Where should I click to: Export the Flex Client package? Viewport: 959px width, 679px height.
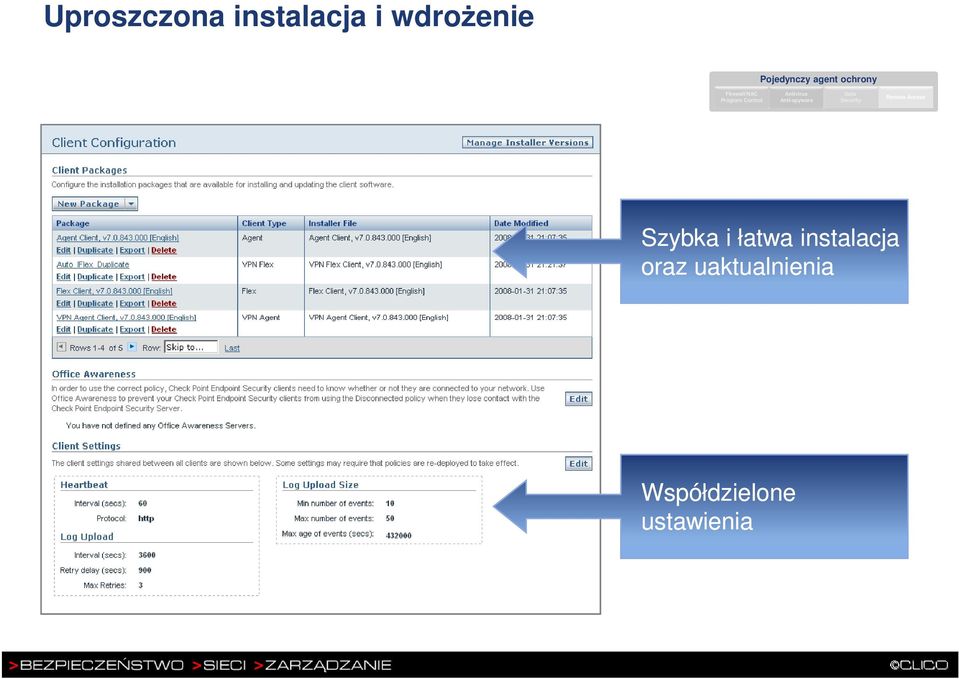(132, 303)
